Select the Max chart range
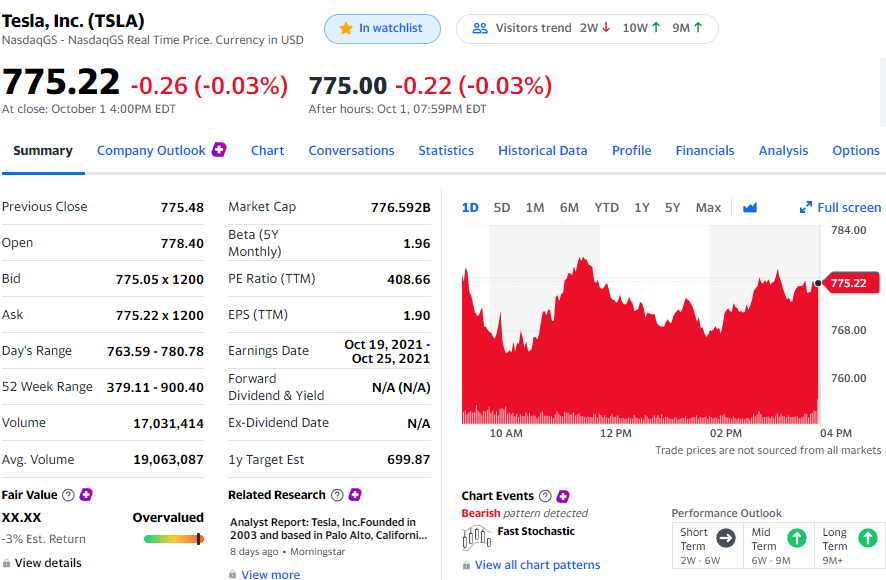The width and height of the screenshot is (886, 580). 708,207
